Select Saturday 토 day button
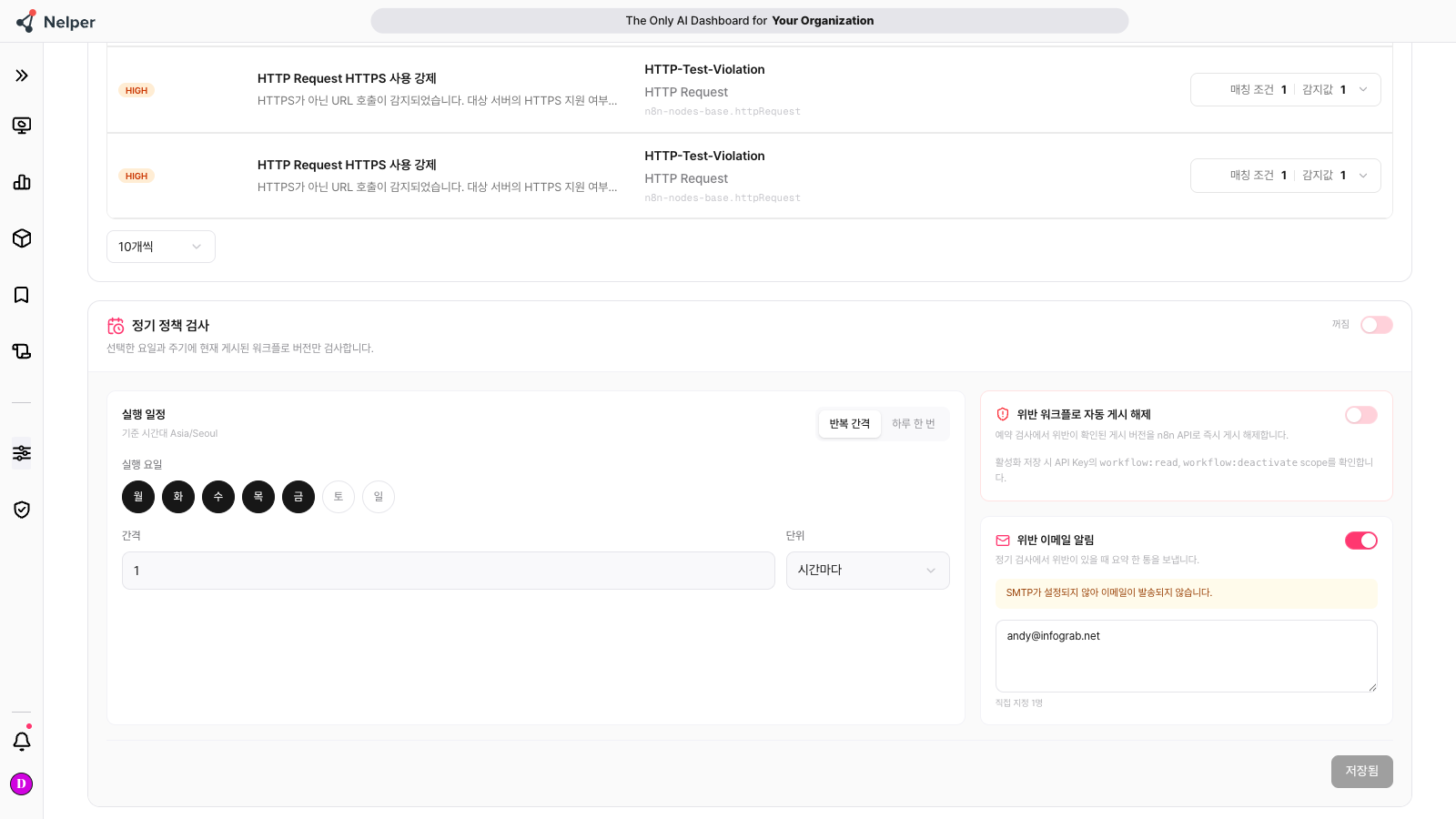The width and height of the screenshot is (1456, 819). pyautogui.click(x=339, y=497)
